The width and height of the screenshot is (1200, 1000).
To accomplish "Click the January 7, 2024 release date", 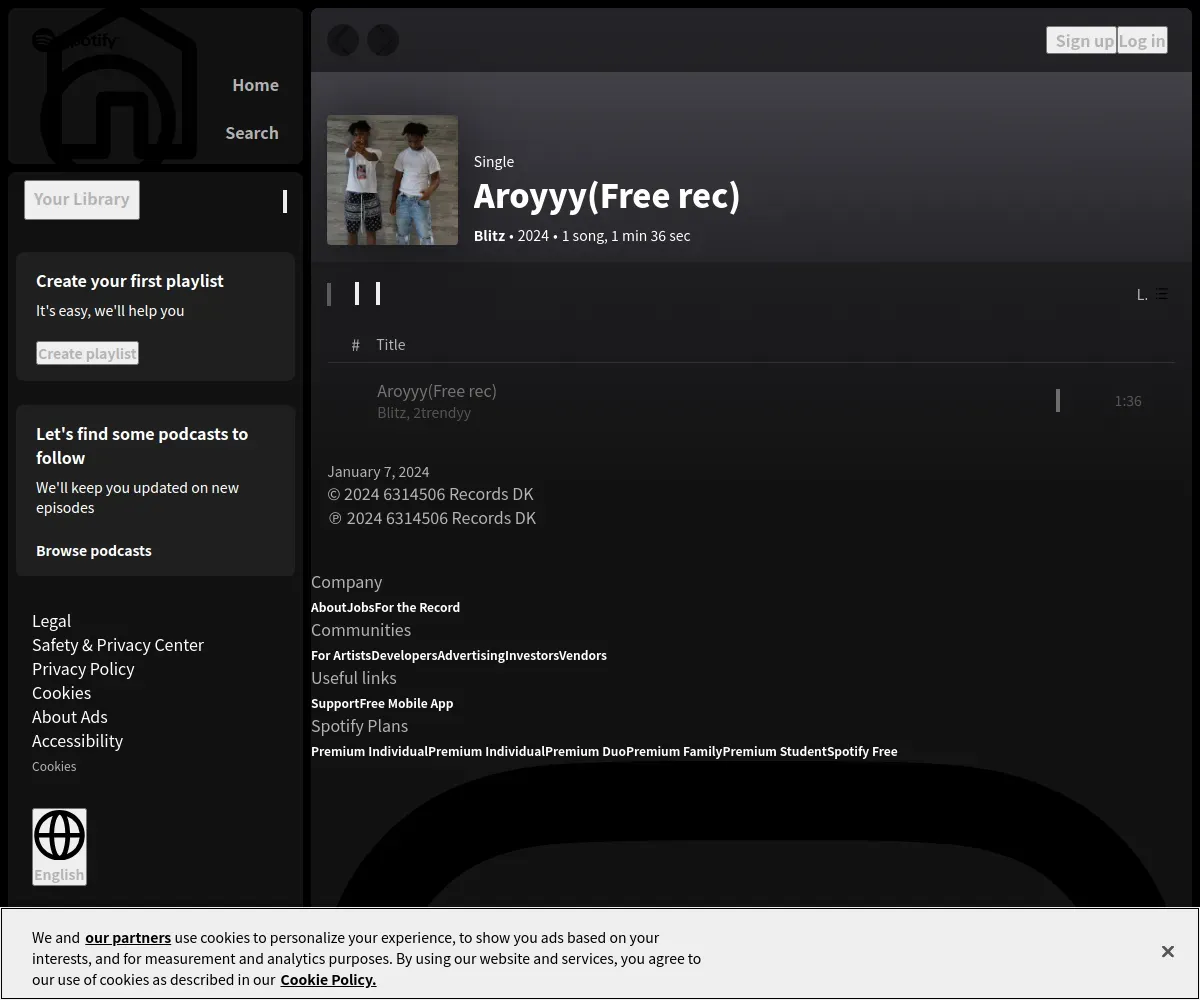I will 378,472.
